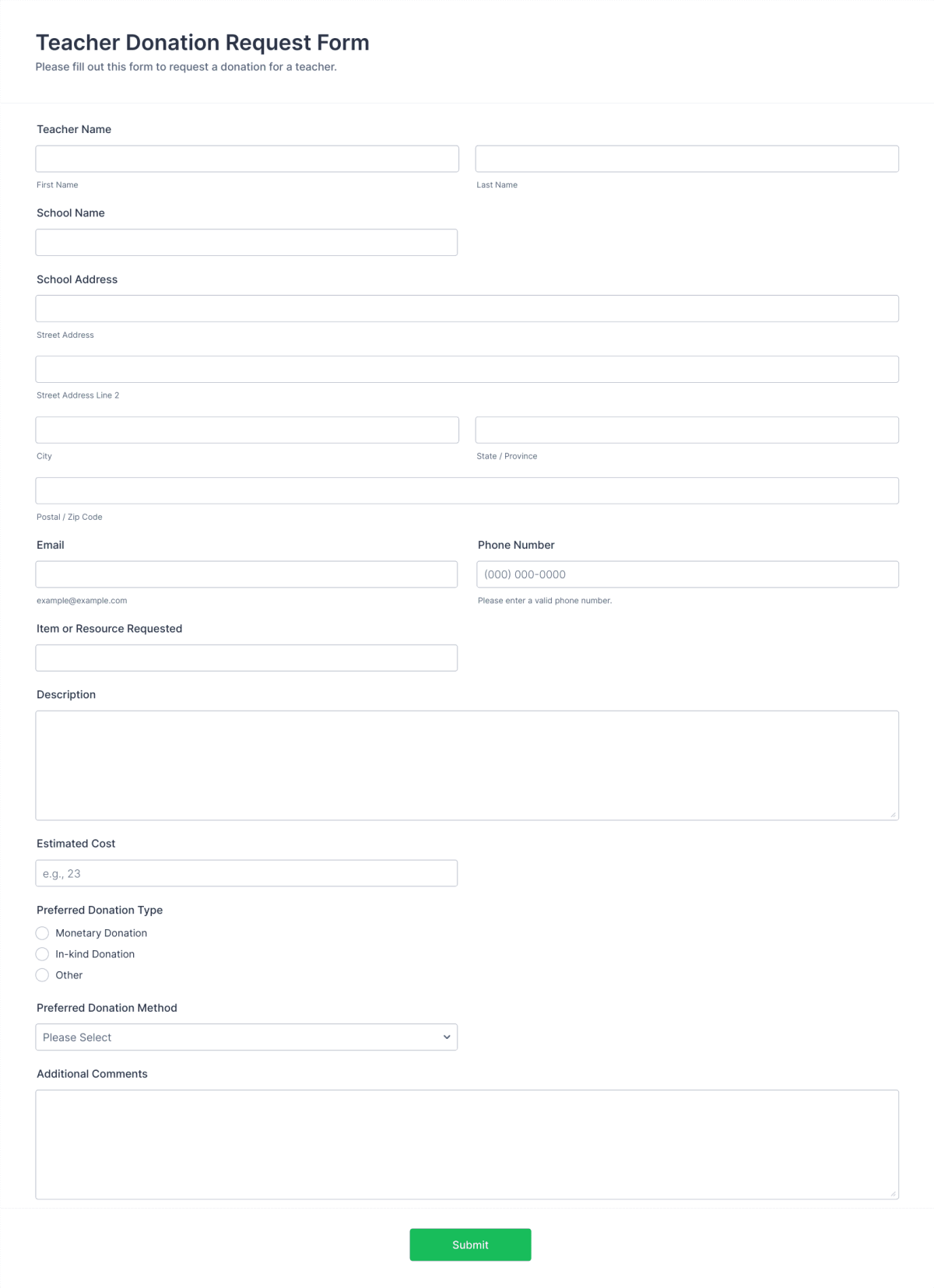Select the Monetary Donation radio button
The image size is (934, 1288).
42,932
